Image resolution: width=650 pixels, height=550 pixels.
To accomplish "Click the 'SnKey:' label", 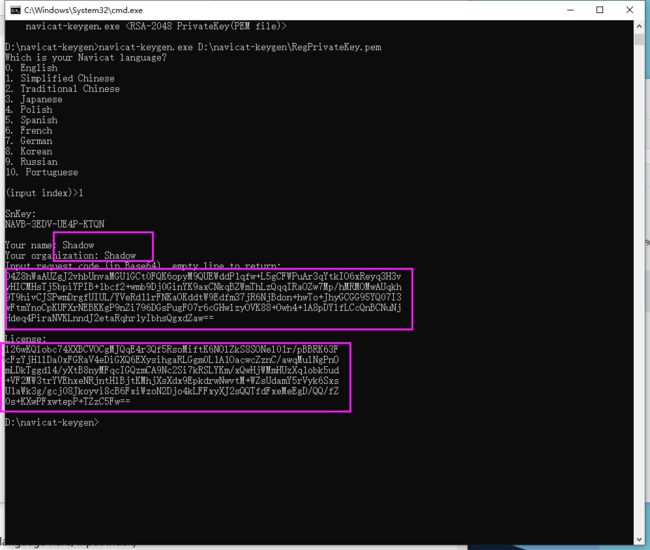I will [x=21, y=214].
